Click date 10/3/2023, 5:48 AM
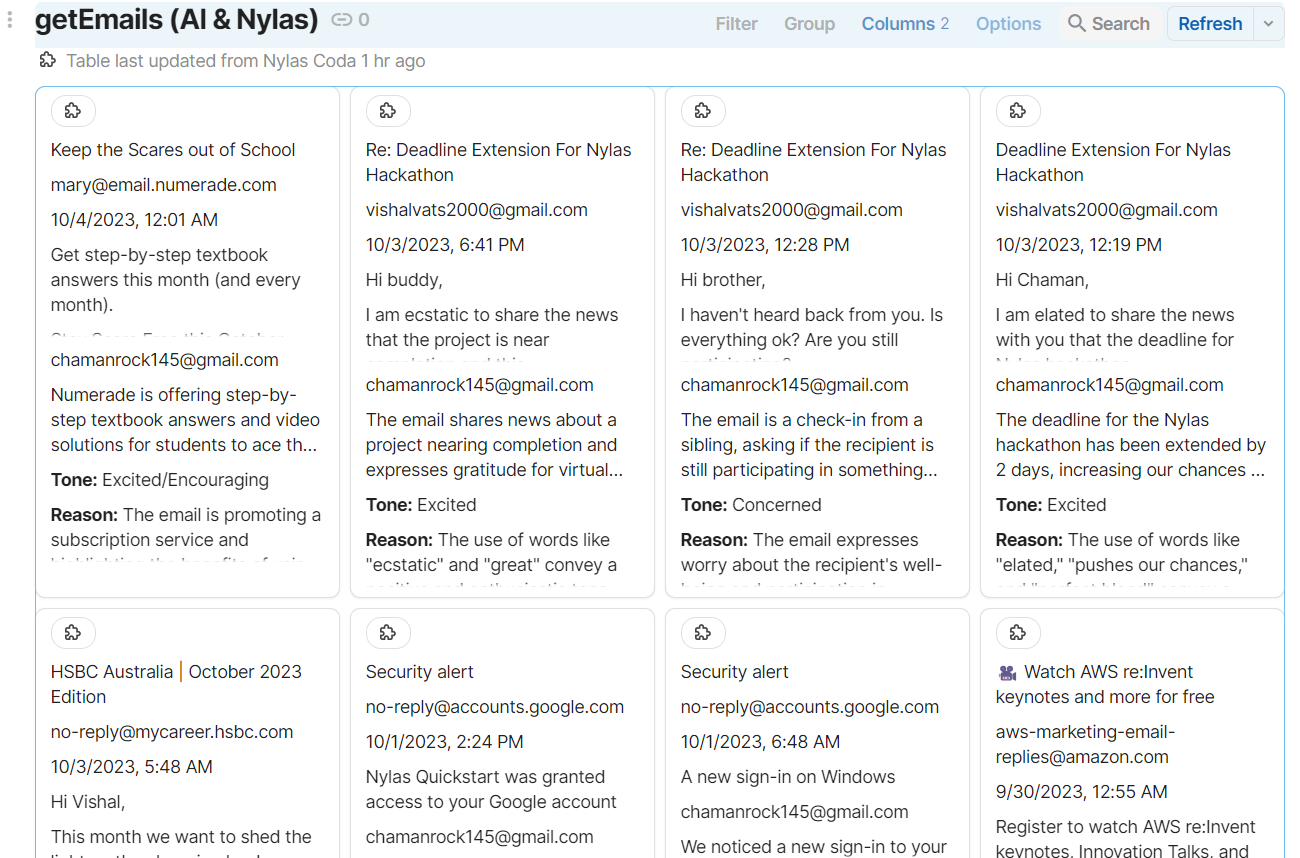 tap(132, 767)
